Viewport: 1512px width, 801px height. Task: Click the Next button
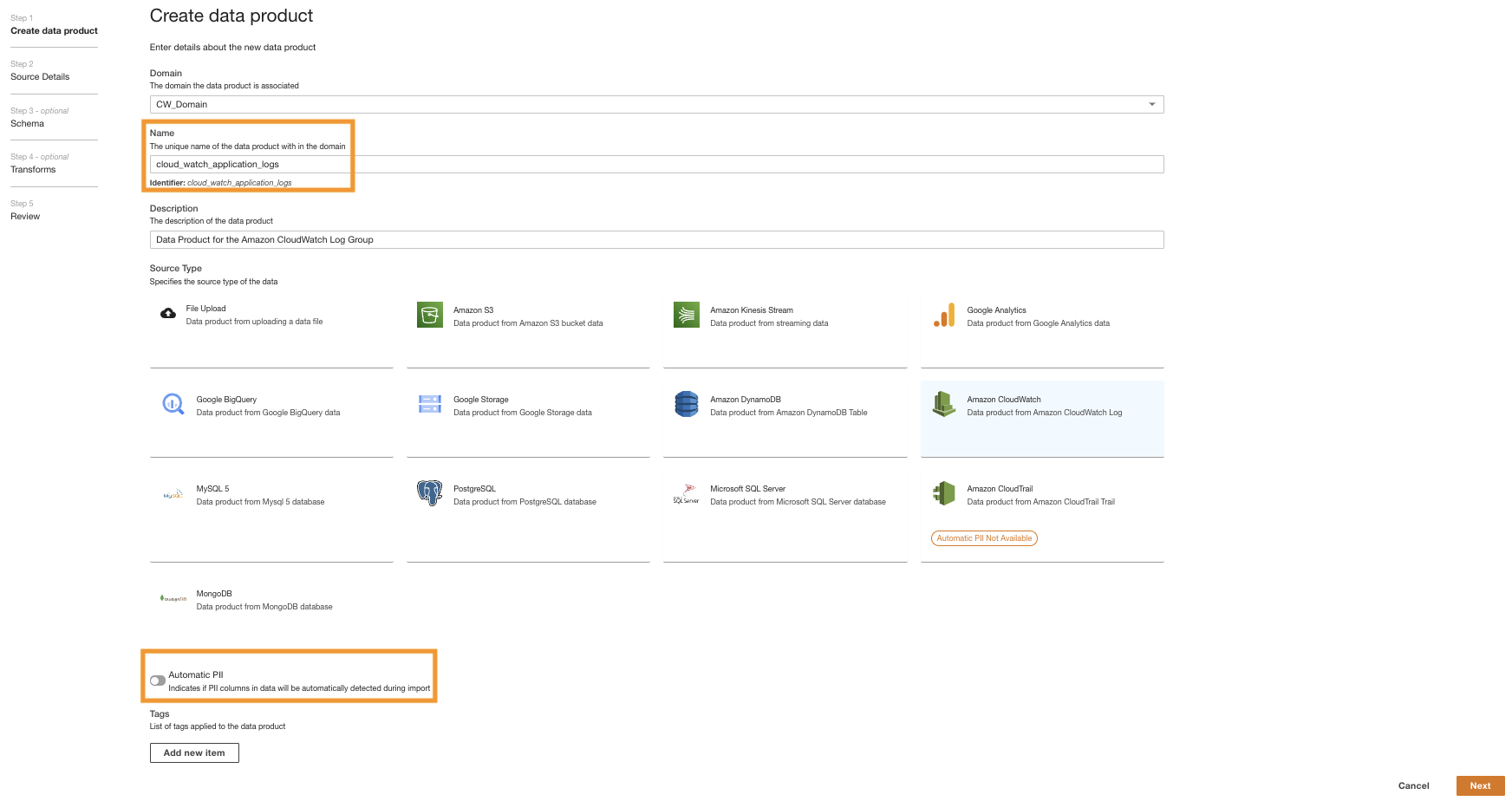1480,785
